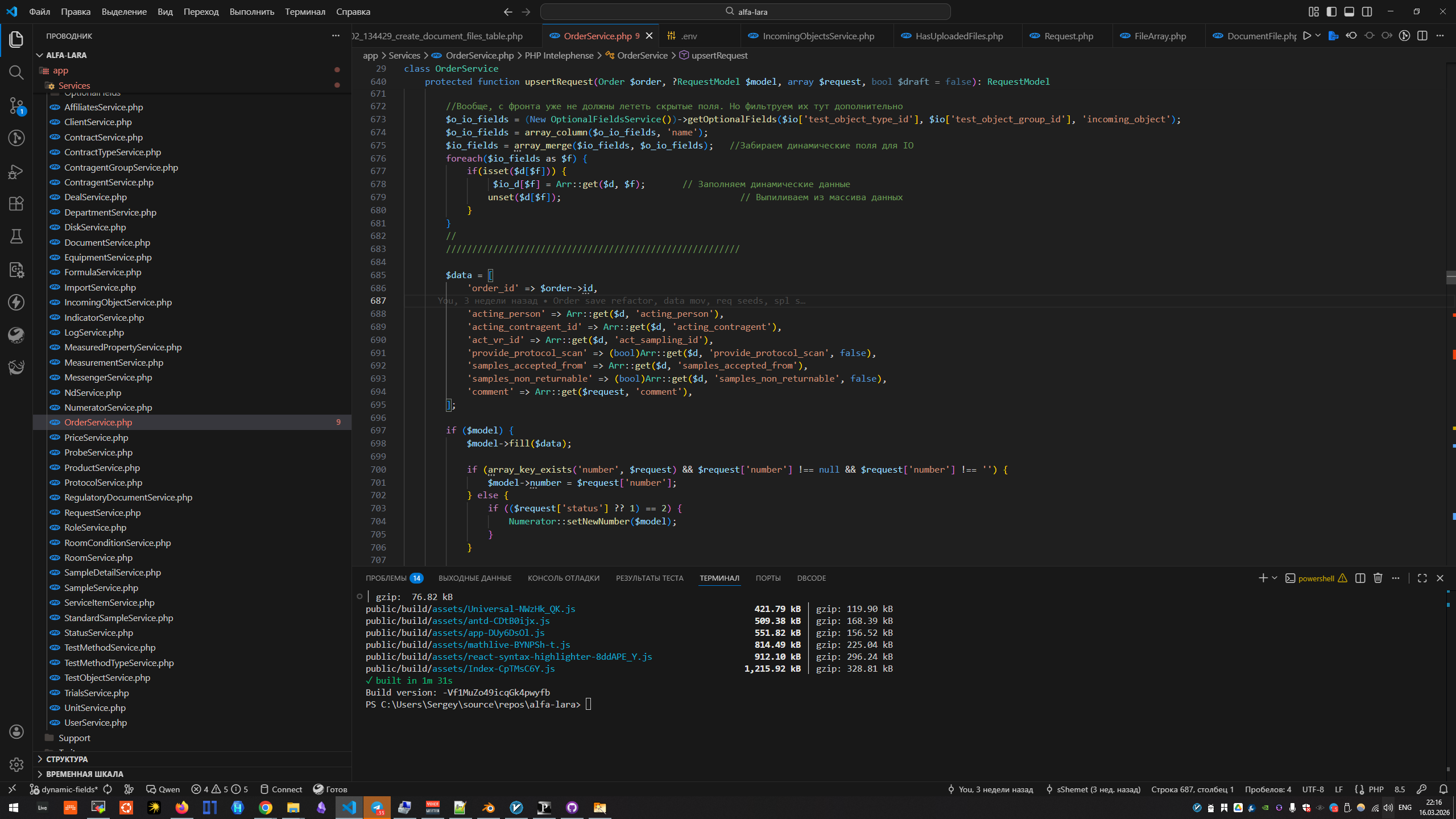Expand the СТРУКТУРА section
This screenshot has height=819, width=1456.
(67, 759)
